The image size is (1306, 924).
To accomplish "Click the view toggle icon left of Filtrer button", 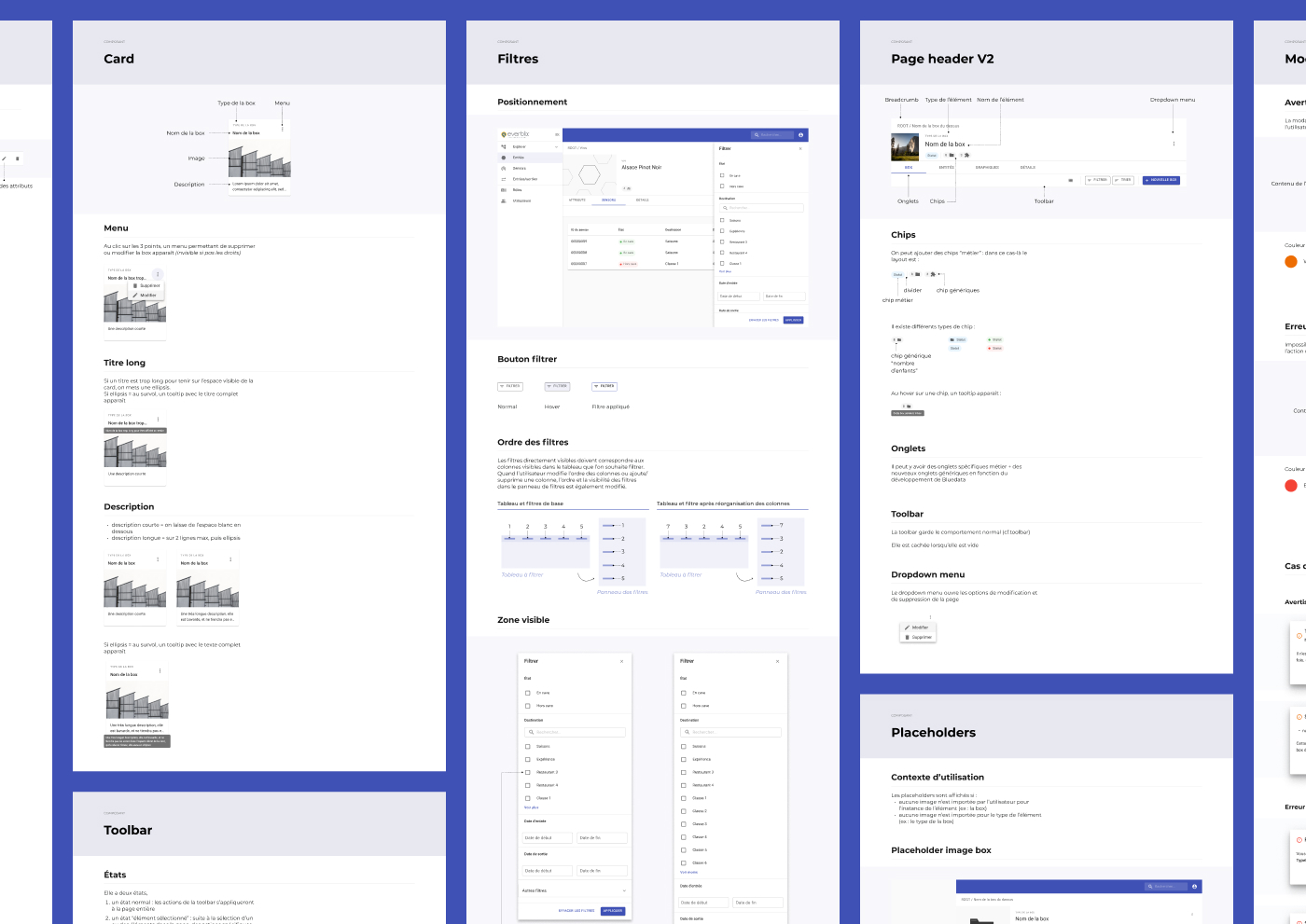I will click(x=1070, y=180).
